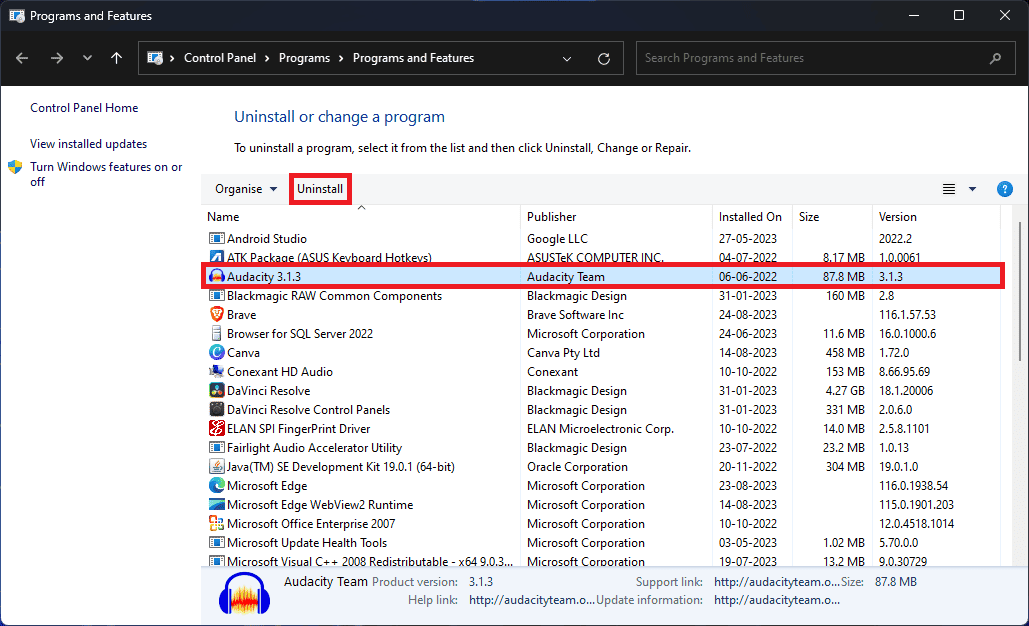
Task: Click large Audacity icon in details pane
Action: tap(244, 593)
